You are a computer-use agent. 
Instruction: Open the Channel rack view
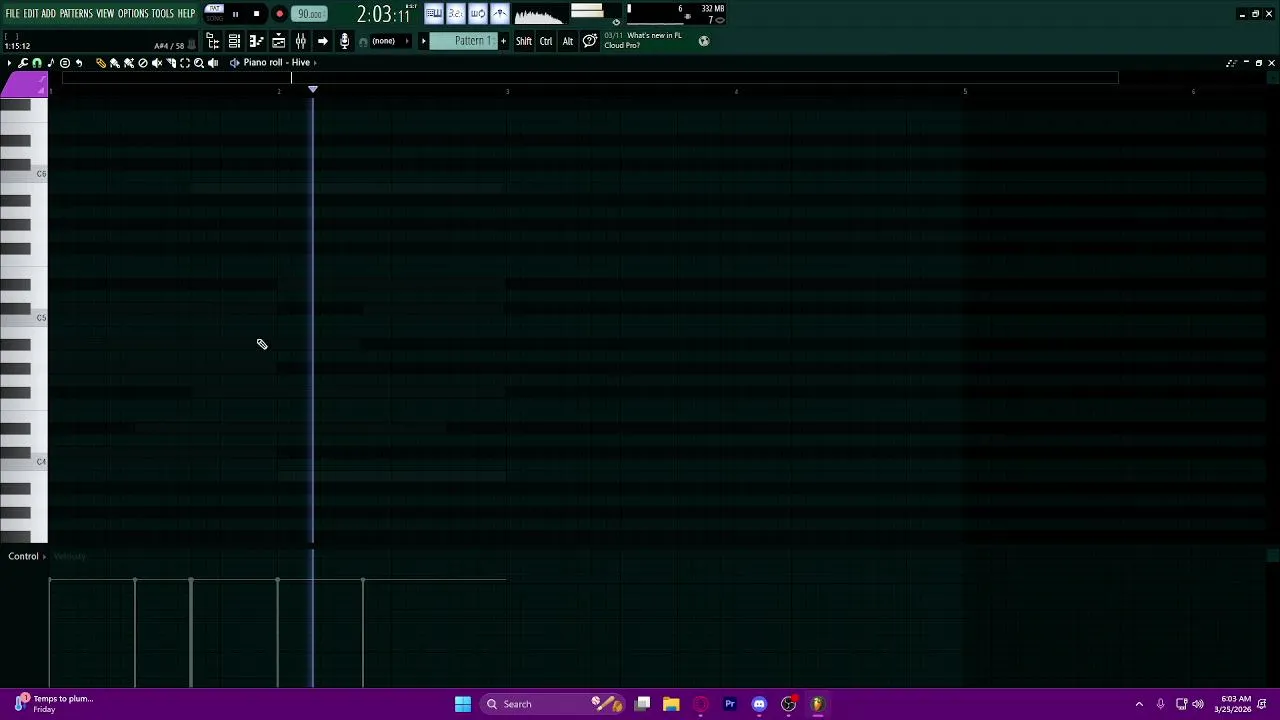point(234,41)
